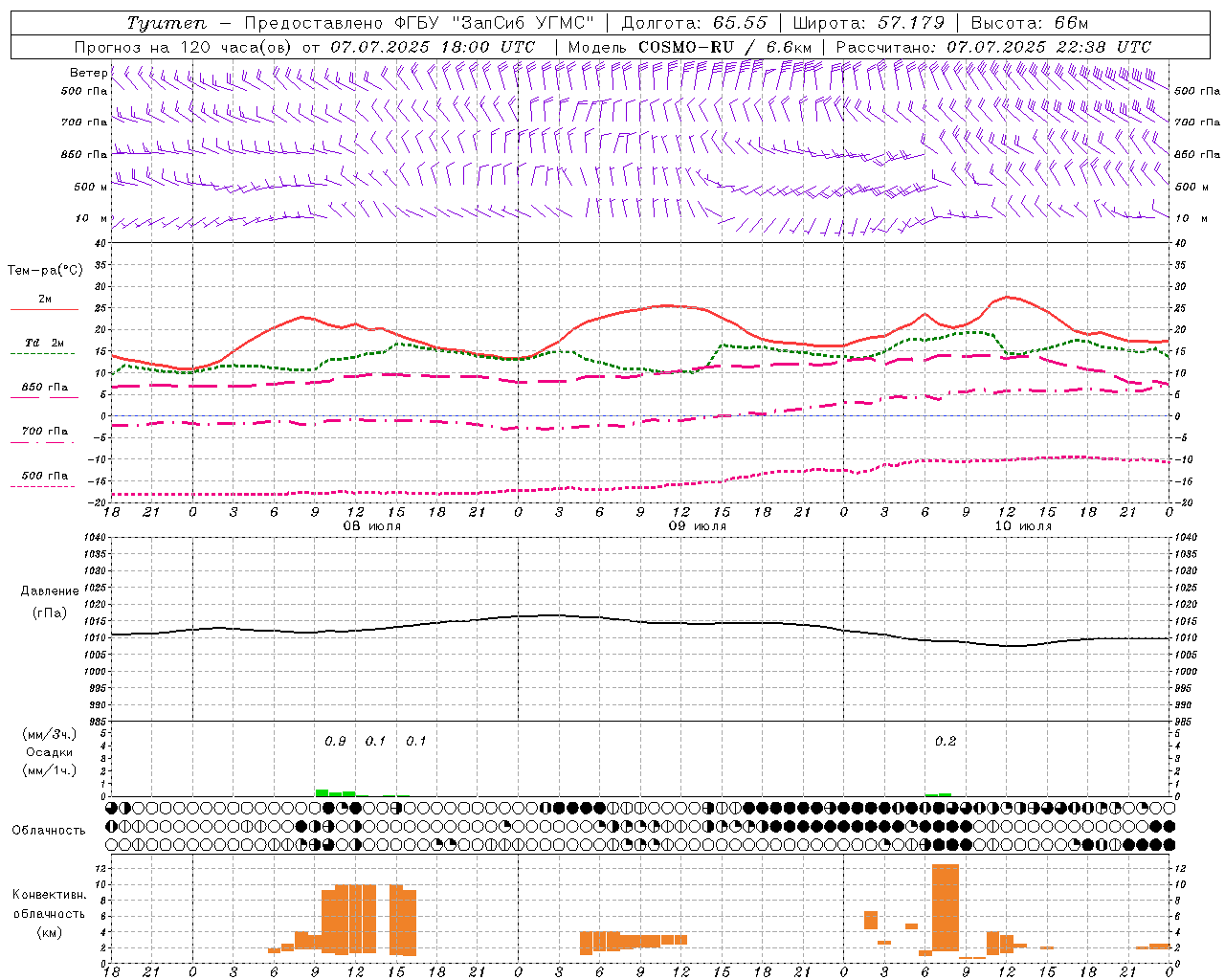Click the "Рассчитано: 07.07.2025 22:38 UTC" timestamp
This screenshot has height=980, width=1225.
(x=993, y=47)
